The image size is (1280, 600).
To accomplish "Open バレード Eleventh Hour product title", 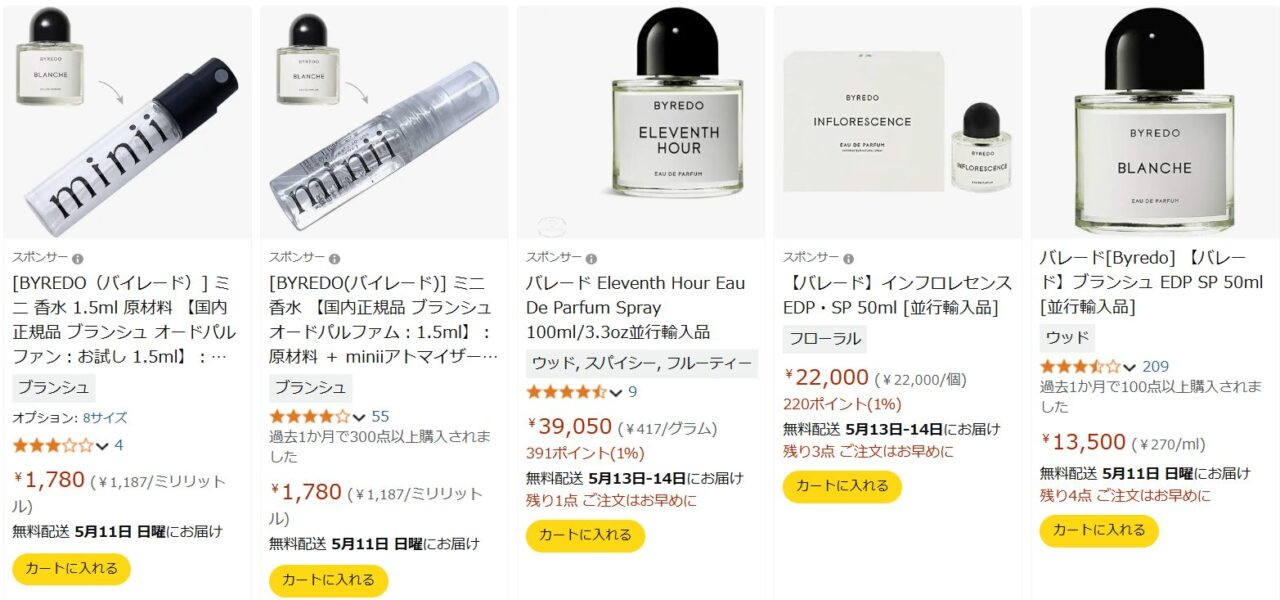I will click(x=636, y=307).
